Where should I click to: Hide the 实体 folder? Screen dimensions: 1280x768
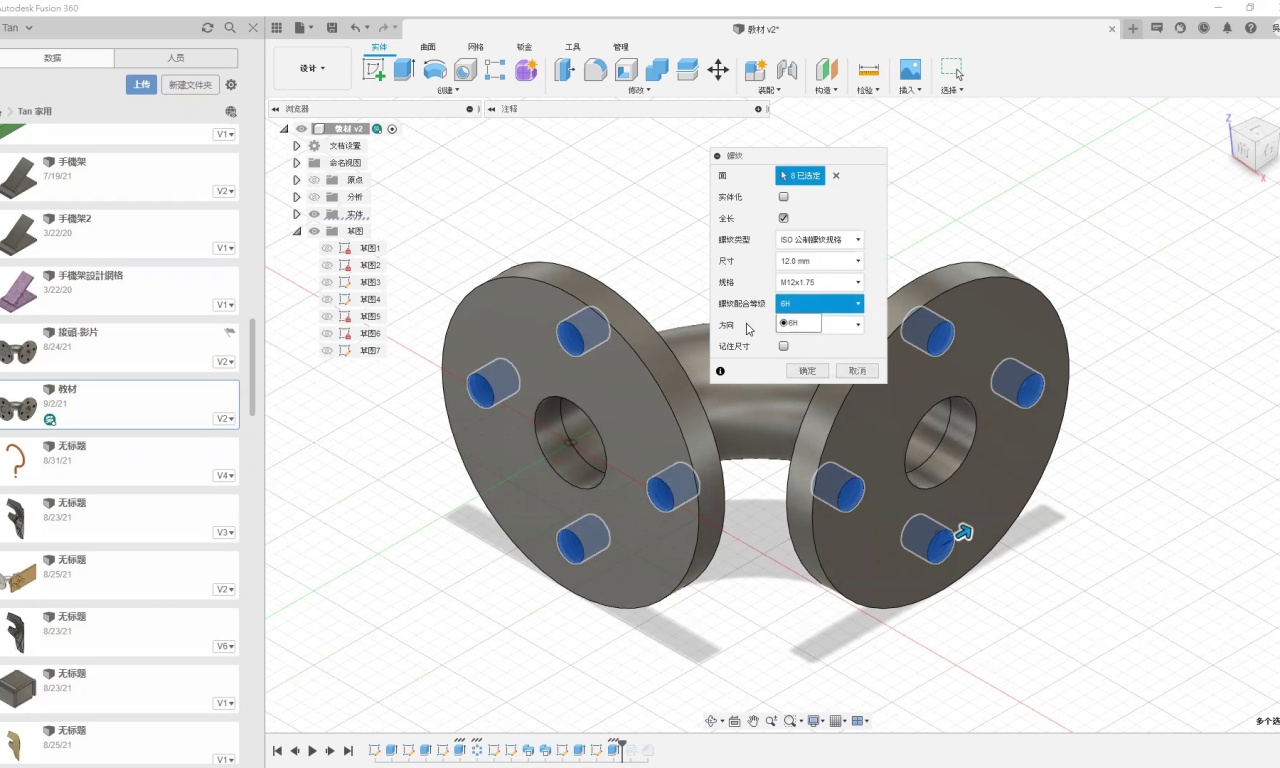(314, 214)
